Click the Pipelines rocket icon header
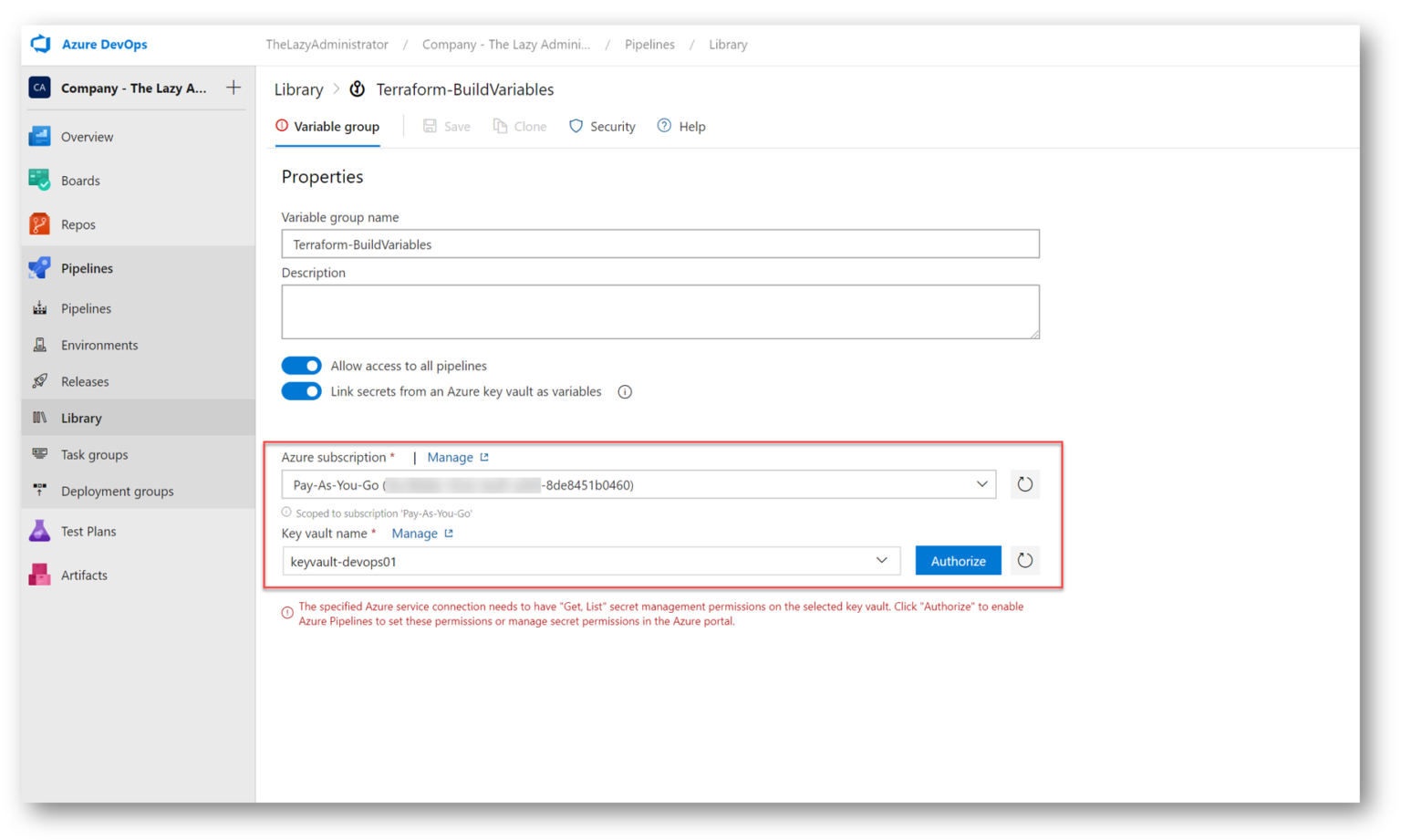Image resolution: width=1401 pixels, height=840 pixels. [x=39, y=268]
